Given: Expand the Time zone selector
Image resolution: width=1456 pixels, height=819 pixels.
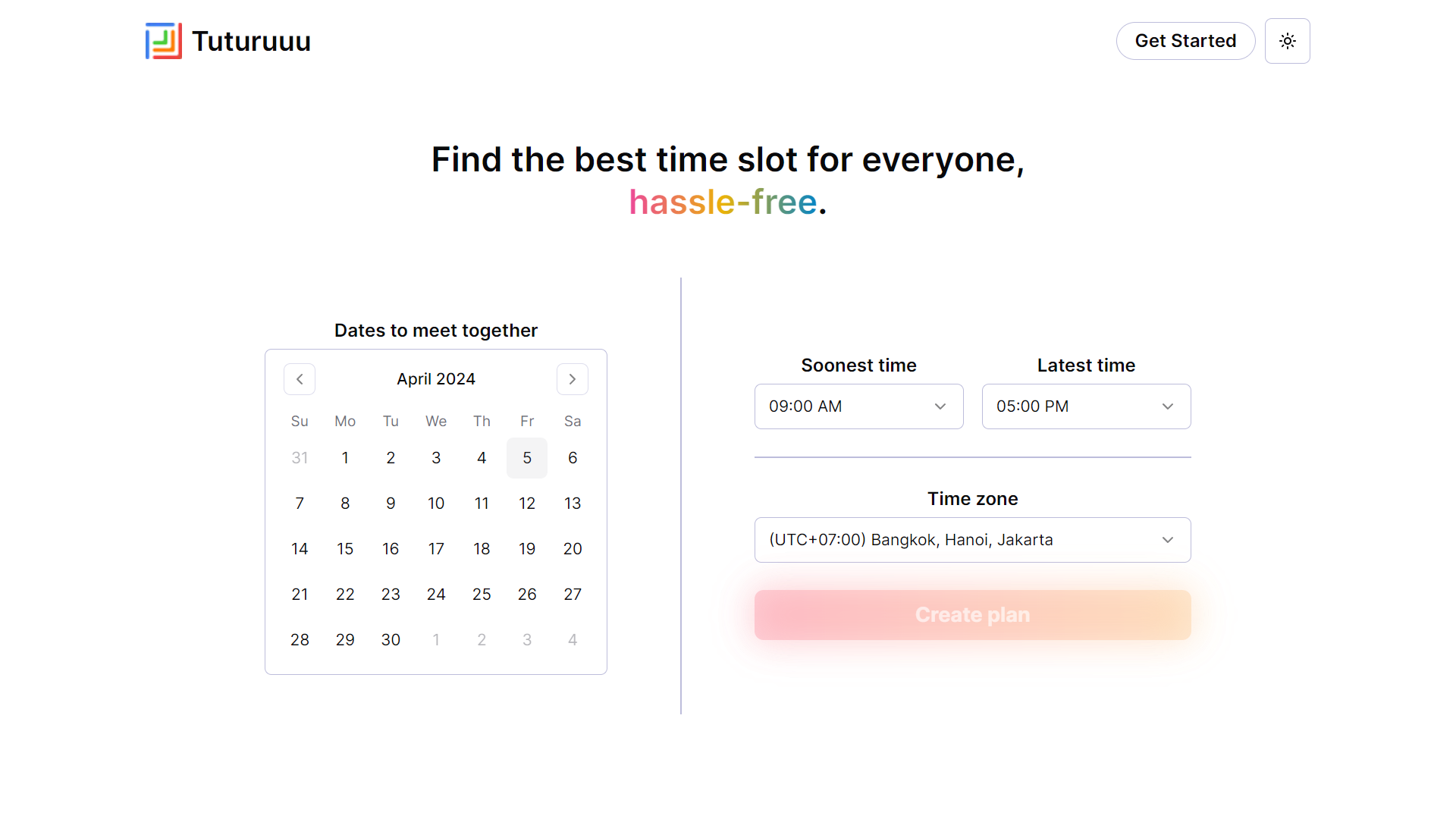Looking at the screenshot, I should pos(973,540).
